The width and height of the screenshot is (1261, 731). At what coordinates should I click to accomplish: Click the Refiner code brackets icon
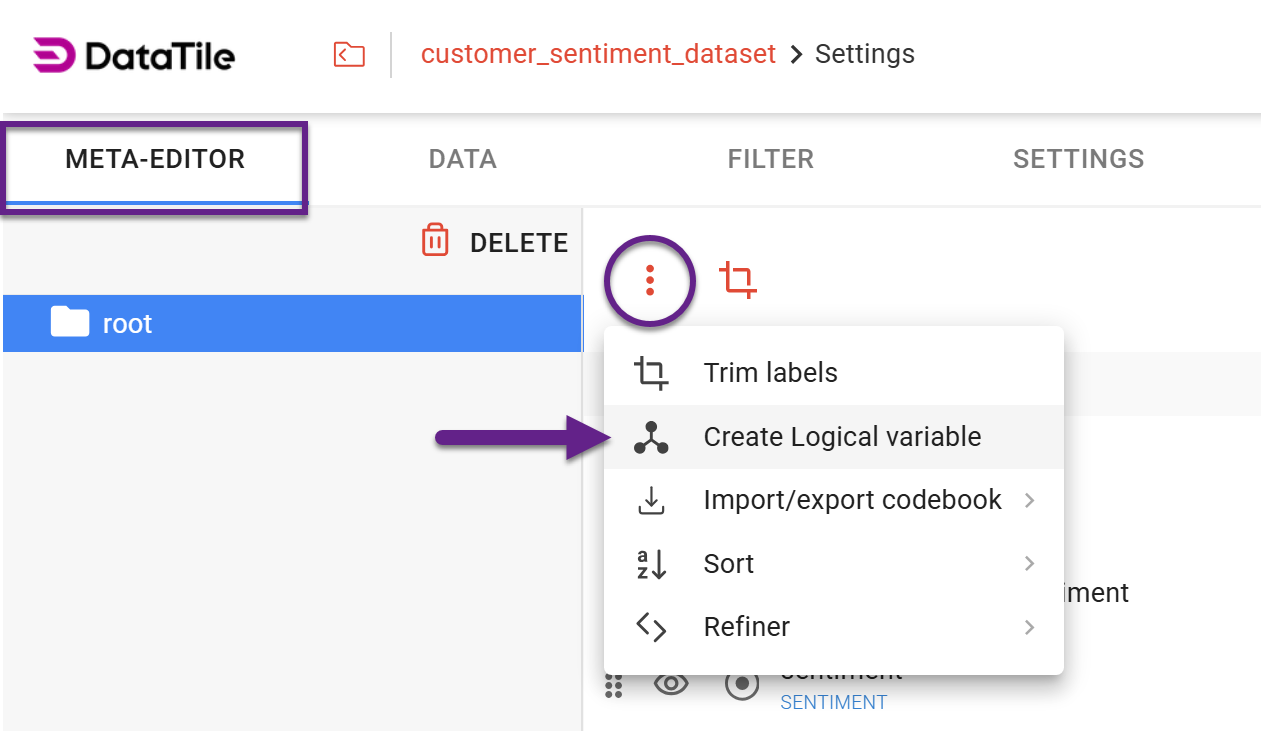[x=651, y=627]
